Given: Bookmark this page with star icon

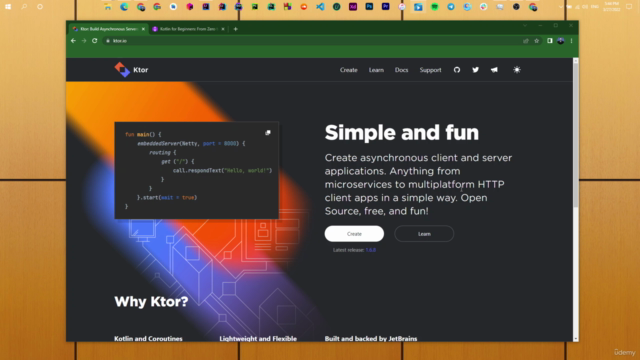Looking at the screenshot, I should (x=537, y=41).
